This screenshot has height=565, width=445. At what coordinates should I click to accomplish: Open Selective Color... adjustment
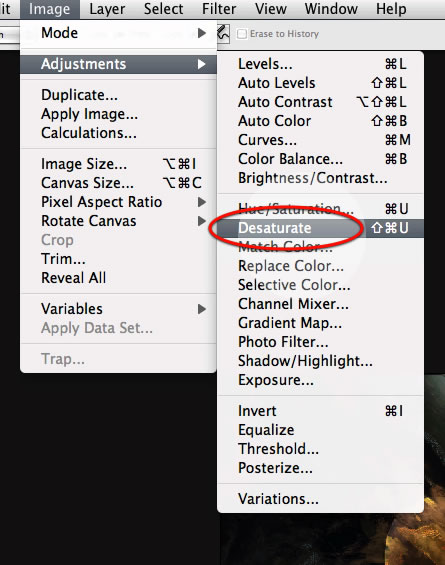[x=320, y=285]
